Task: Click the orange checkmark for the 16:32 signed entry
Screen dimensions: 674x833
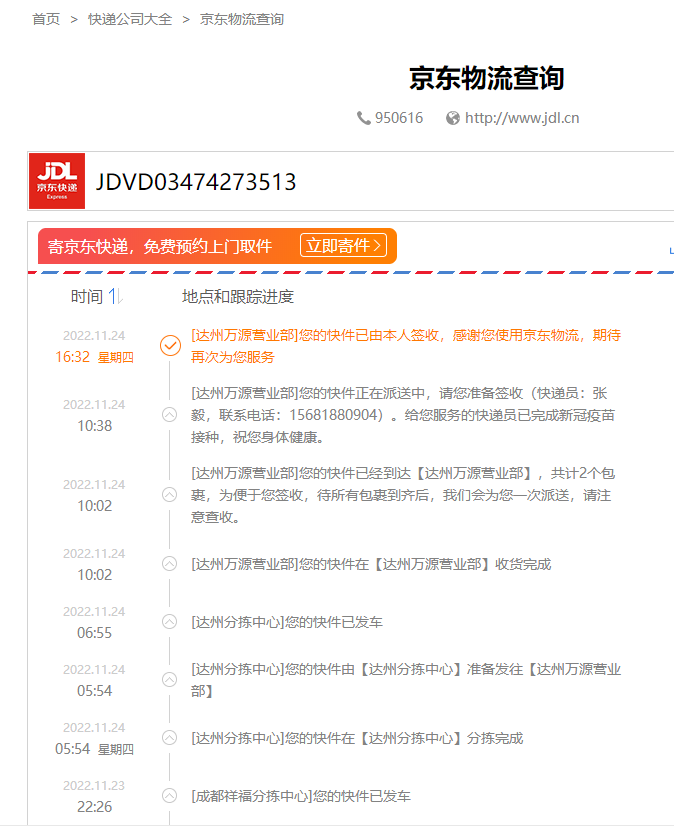Action: 170,346
